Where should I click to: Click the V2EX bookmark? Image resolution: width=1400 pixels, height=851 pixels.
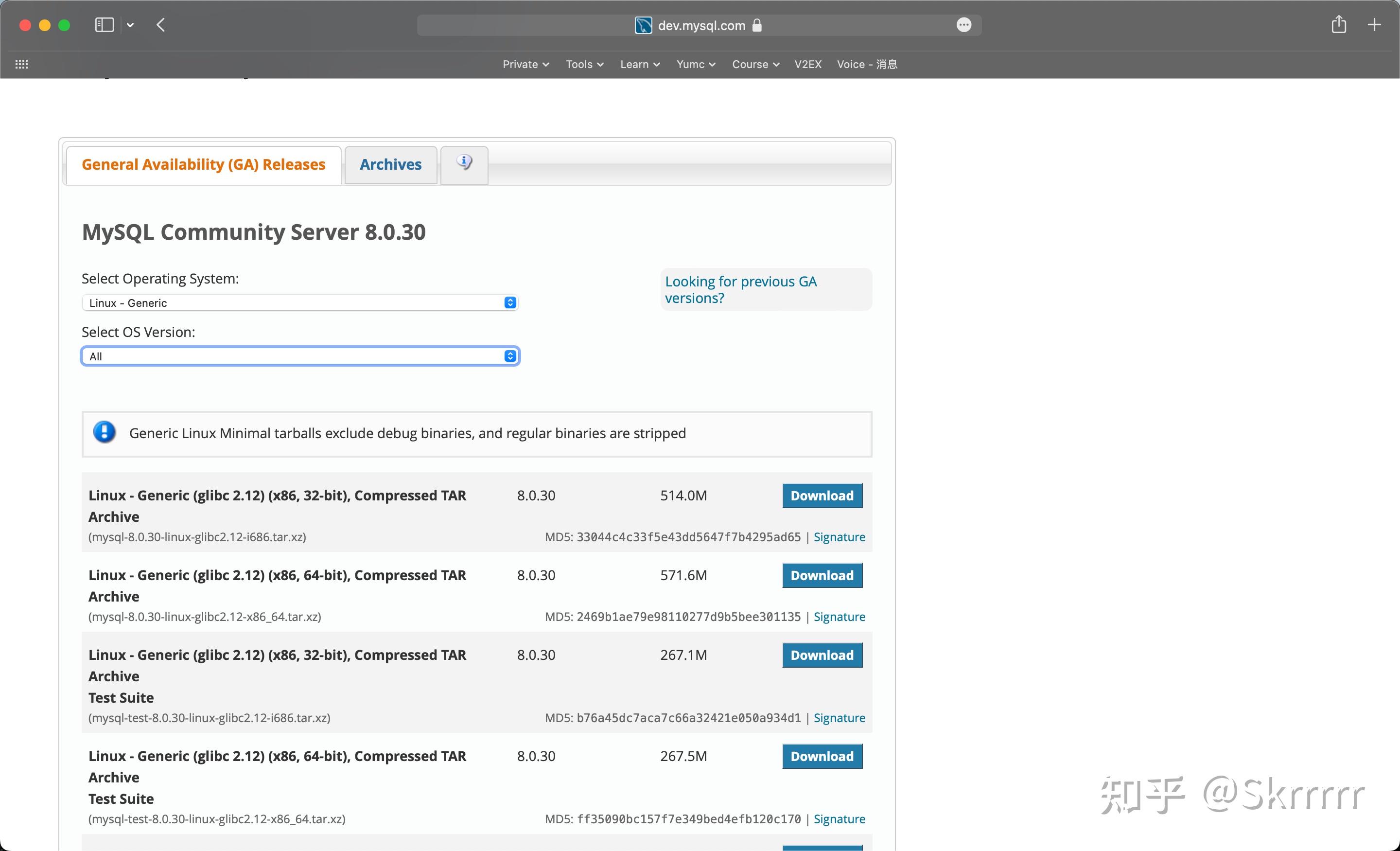pos(807,64)
